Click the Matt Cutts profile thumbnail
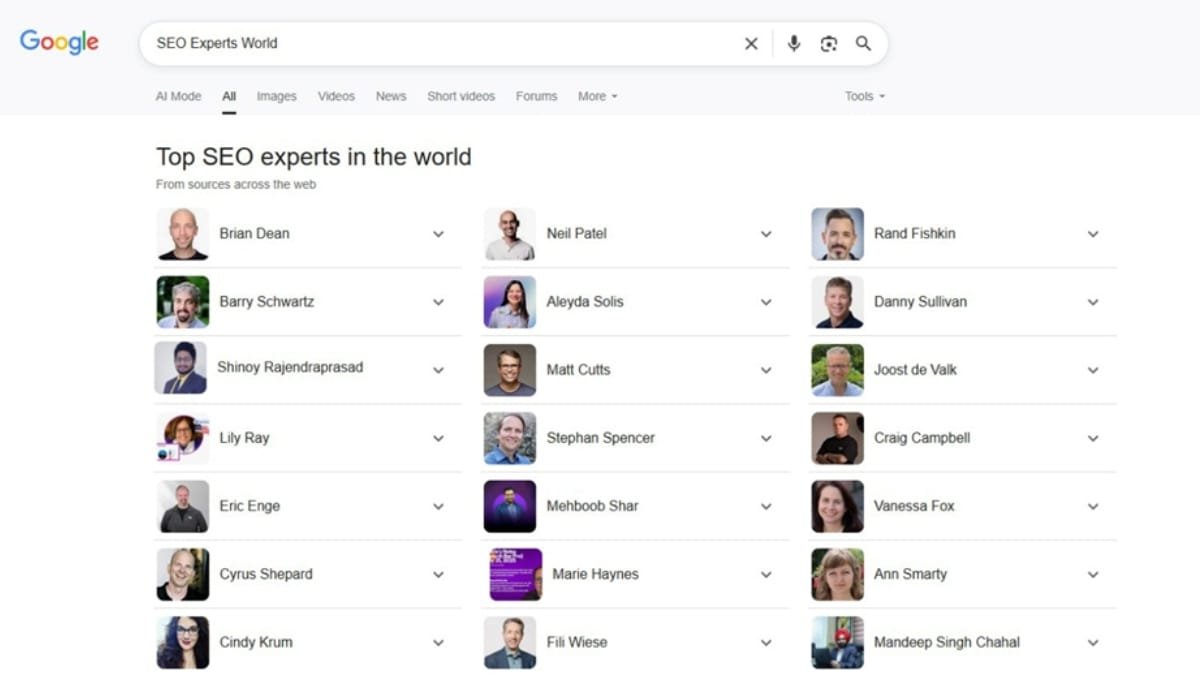The image size is (1200, 675). [510, 370]
